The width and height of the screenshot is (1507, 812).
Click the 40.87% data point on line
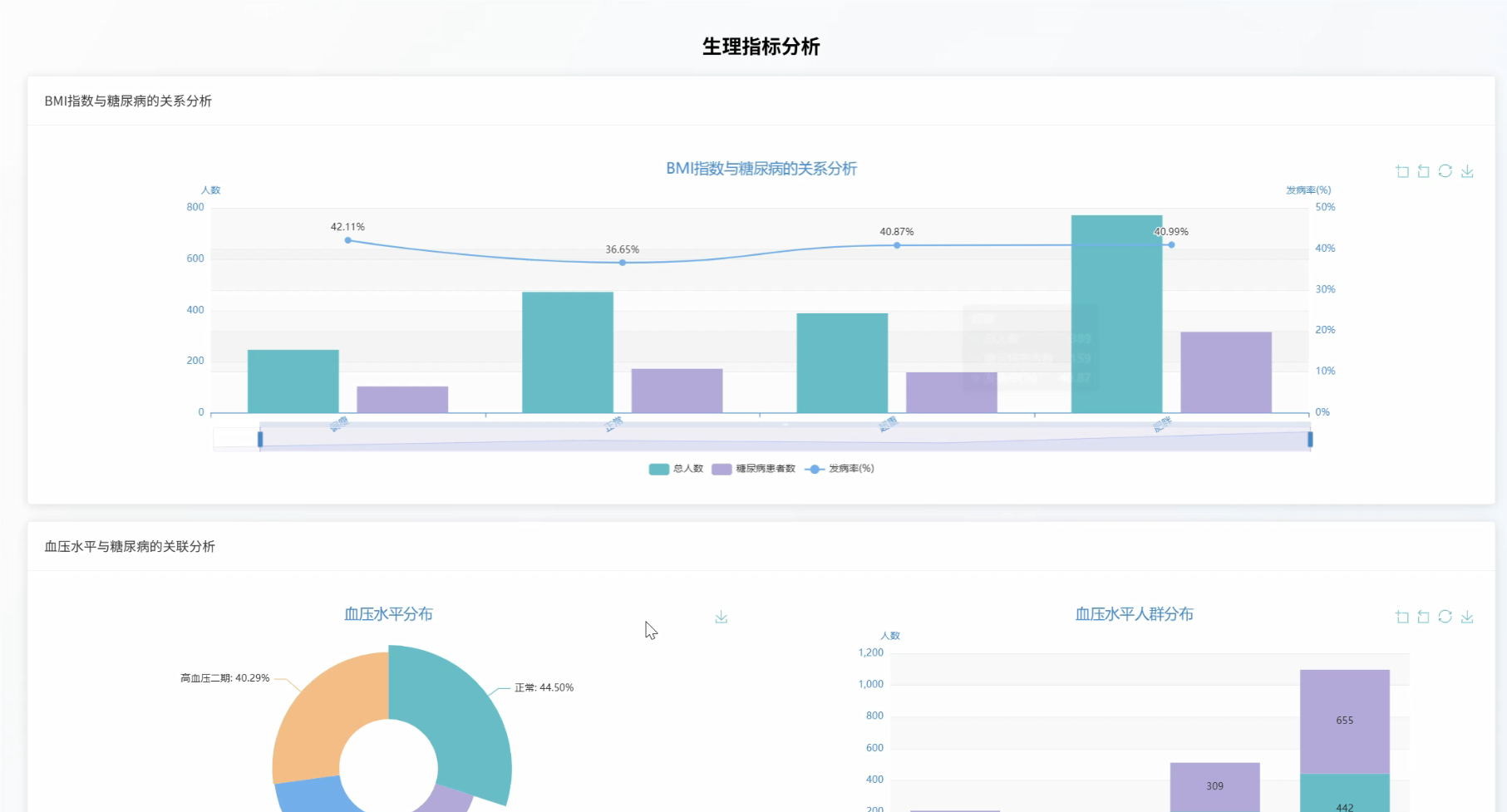tap(897, 245)
